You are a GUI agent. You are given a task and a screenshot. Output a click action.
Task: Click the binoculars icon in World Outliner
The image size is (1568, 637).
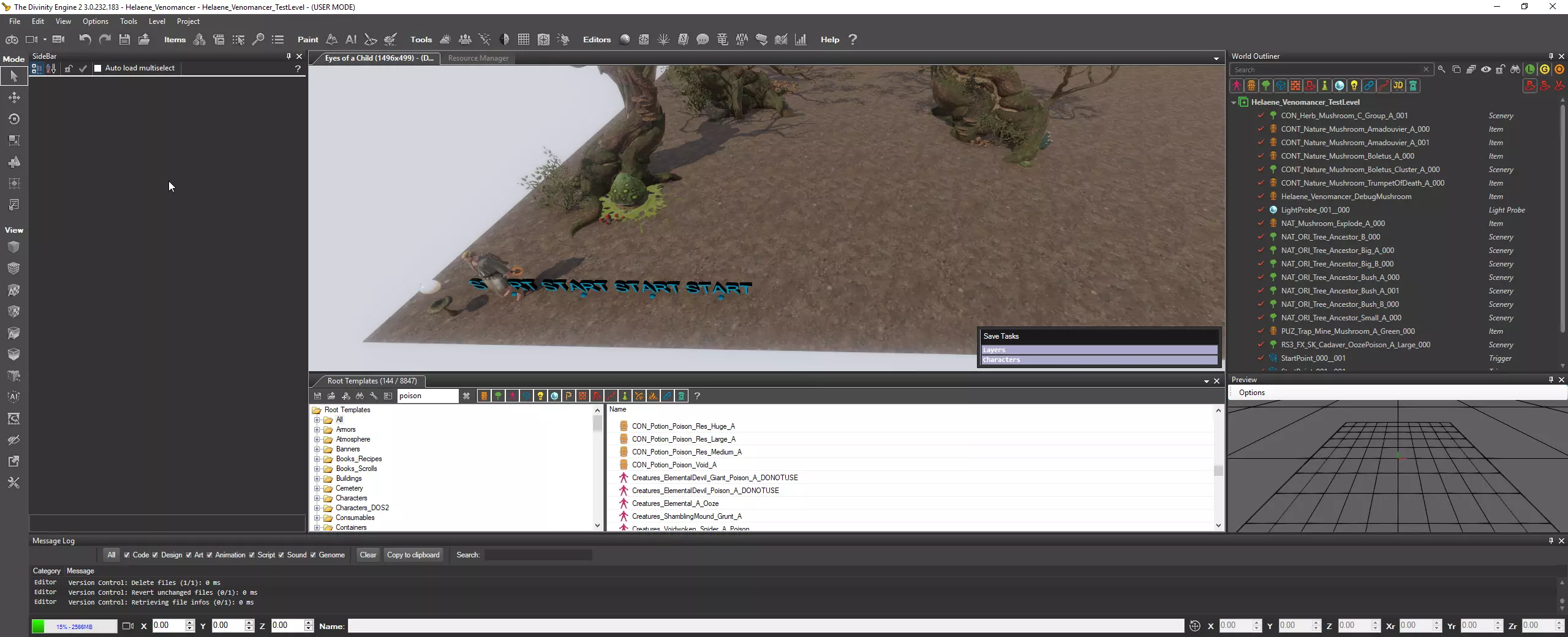coord(1515,69)
